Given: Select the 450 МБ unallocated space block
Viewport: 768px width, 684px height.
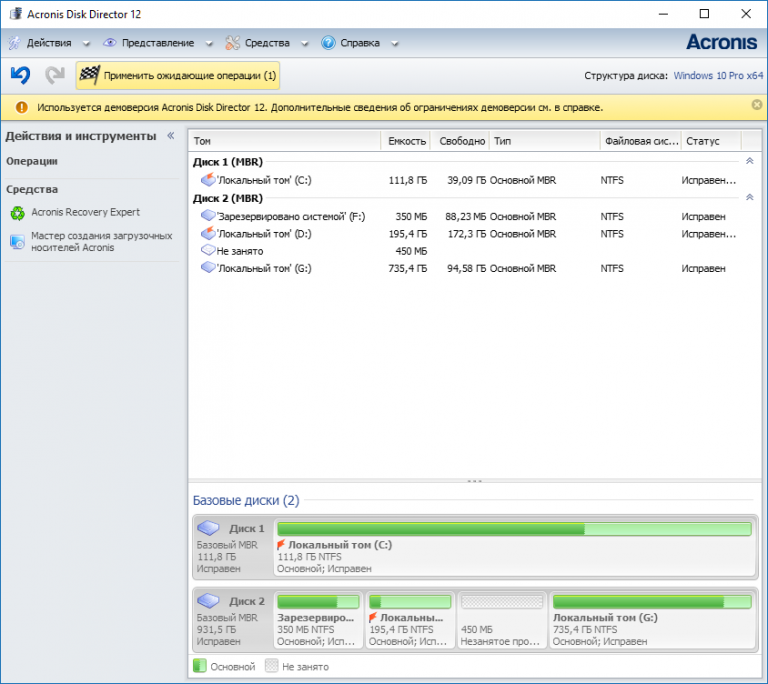Looking at the screenshot, I should point(502,620).
